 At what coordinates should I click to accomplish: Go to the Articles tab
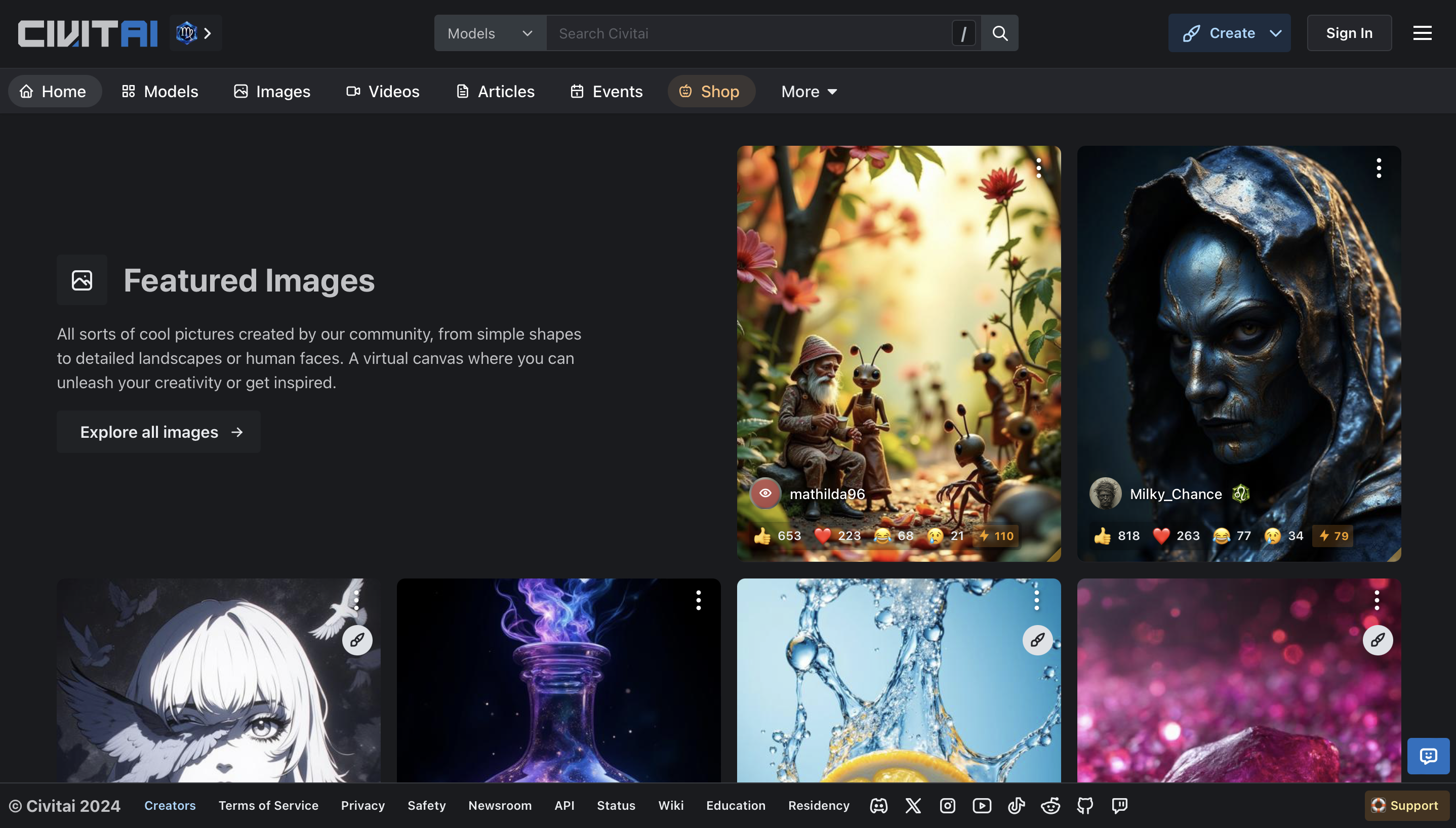496,92
